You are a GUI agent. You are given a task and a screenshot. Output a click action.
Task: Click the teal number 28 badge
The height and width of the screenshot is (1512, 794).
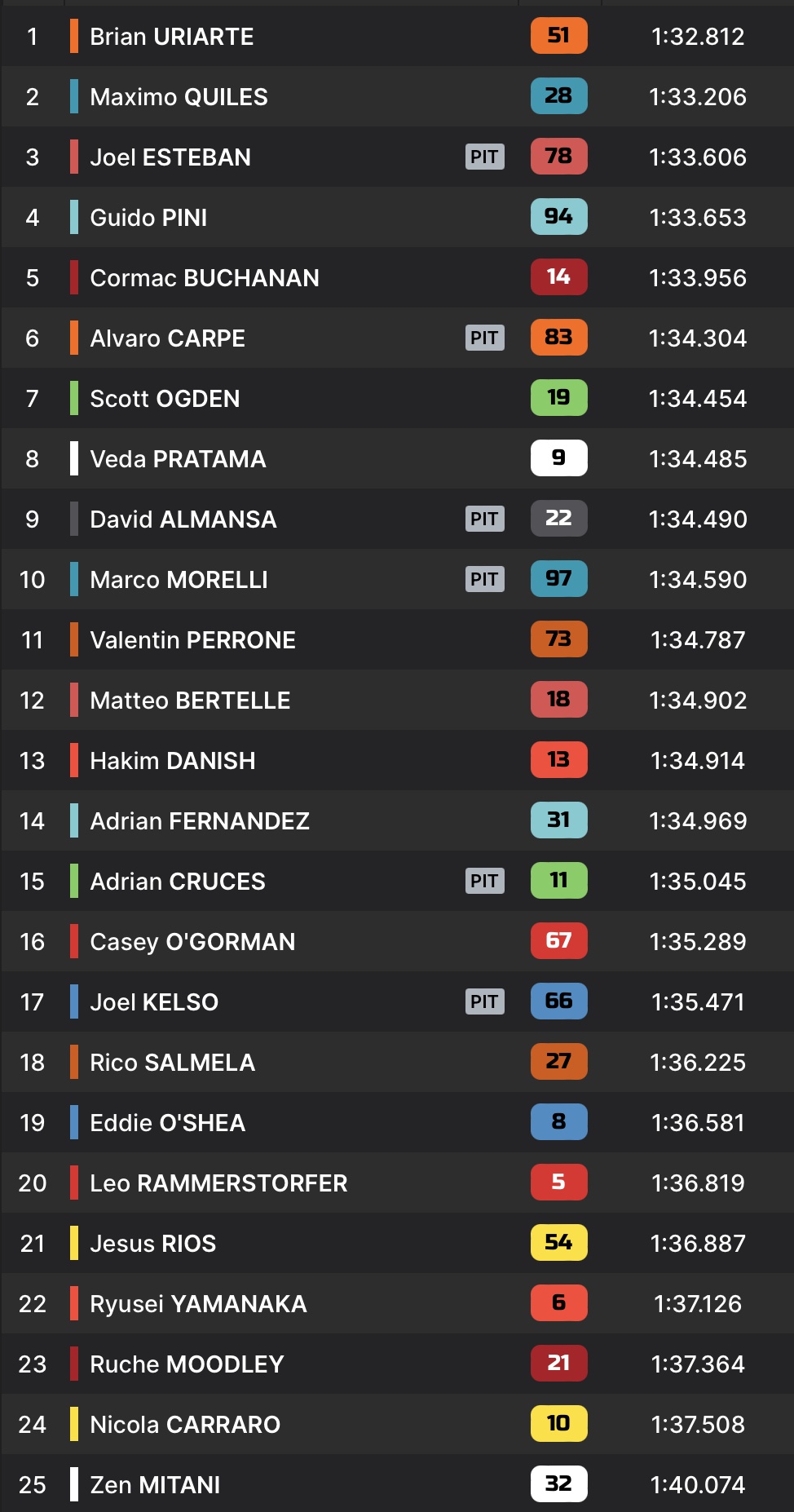click(x=558, y=96)
